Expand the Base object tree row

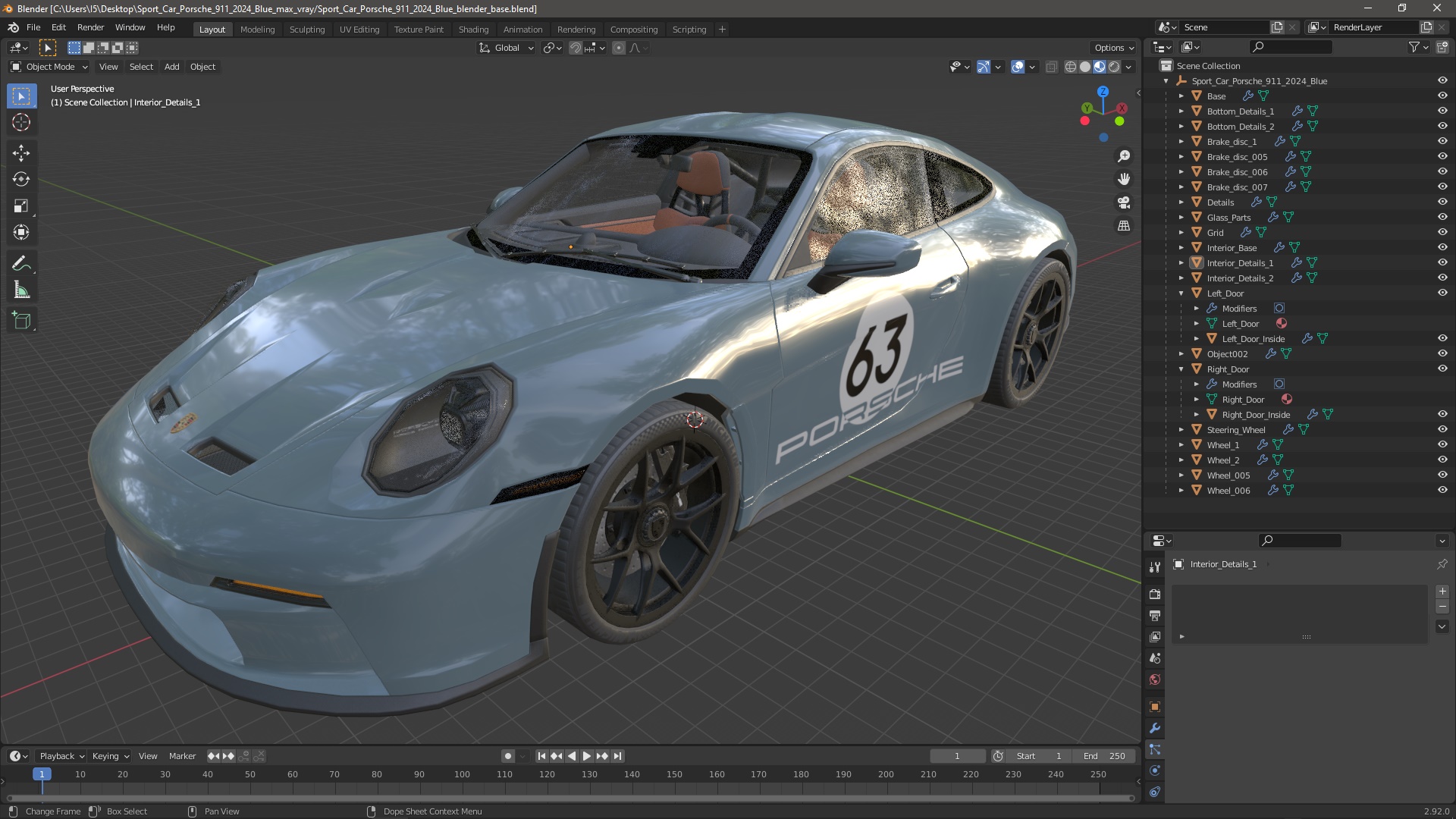tap(1181, 96)
